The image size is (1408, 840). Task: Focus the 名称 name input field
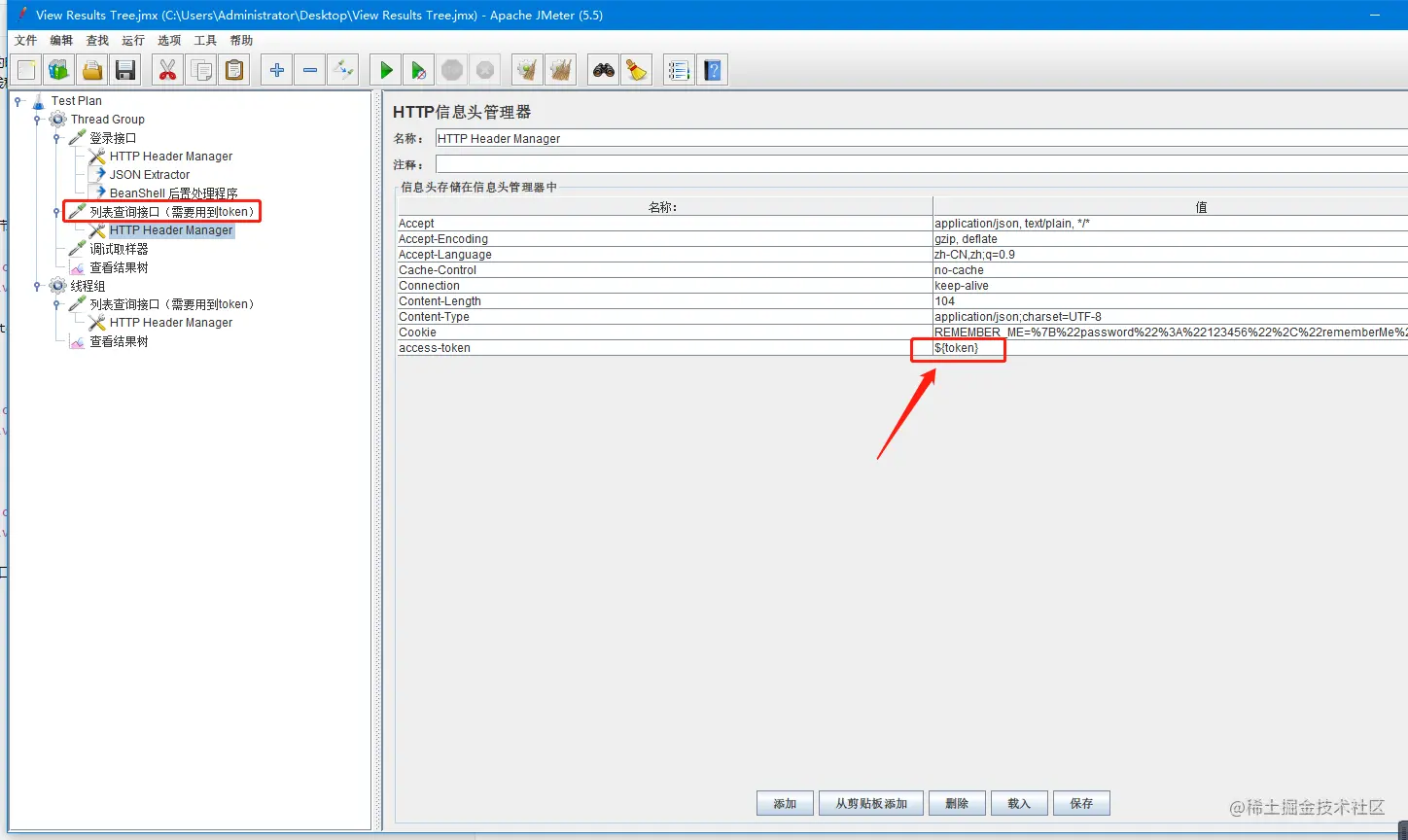point(921,139)
